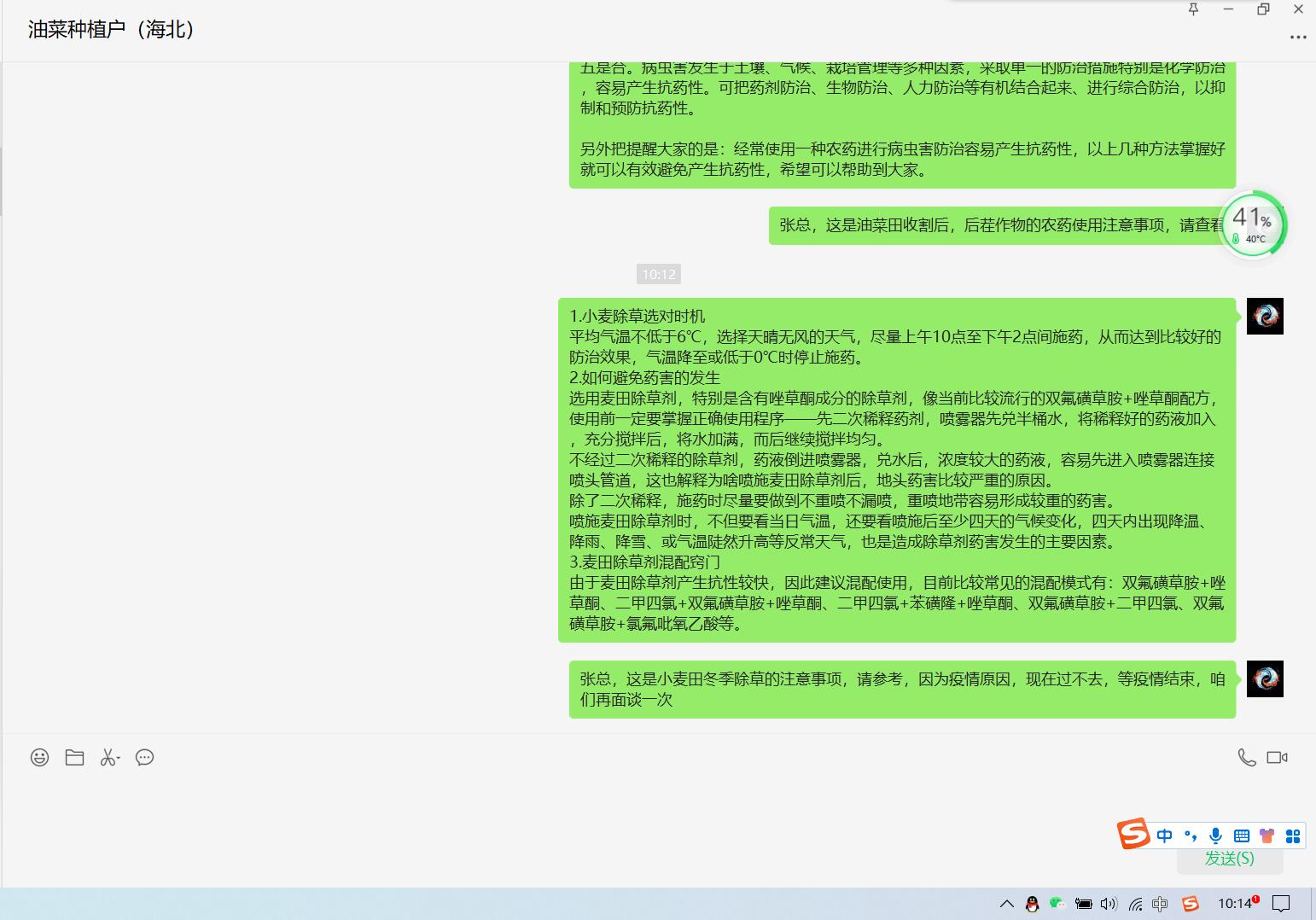
Task: Open volume speaker tray icon
Action: [x=1109, y=904]
